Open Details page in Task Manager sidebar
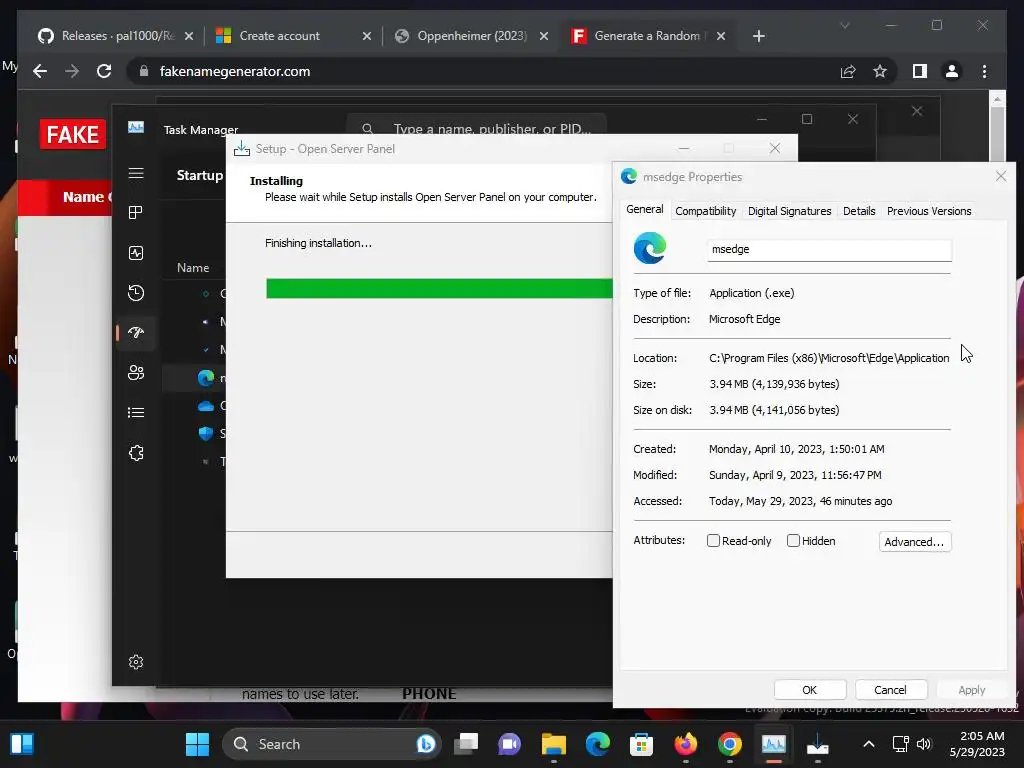Image resolution: width=1024 pixels, height=768 pixels. [136, 413]
